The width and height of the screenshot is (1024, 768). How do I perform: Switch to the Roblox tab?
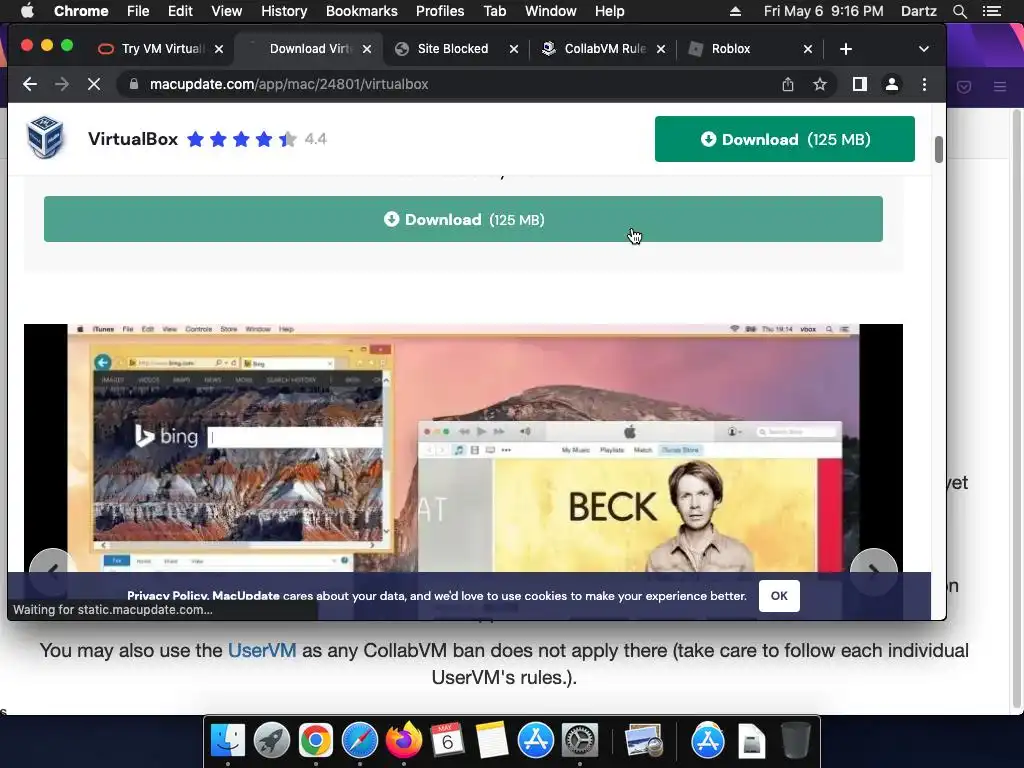(731, 49)
